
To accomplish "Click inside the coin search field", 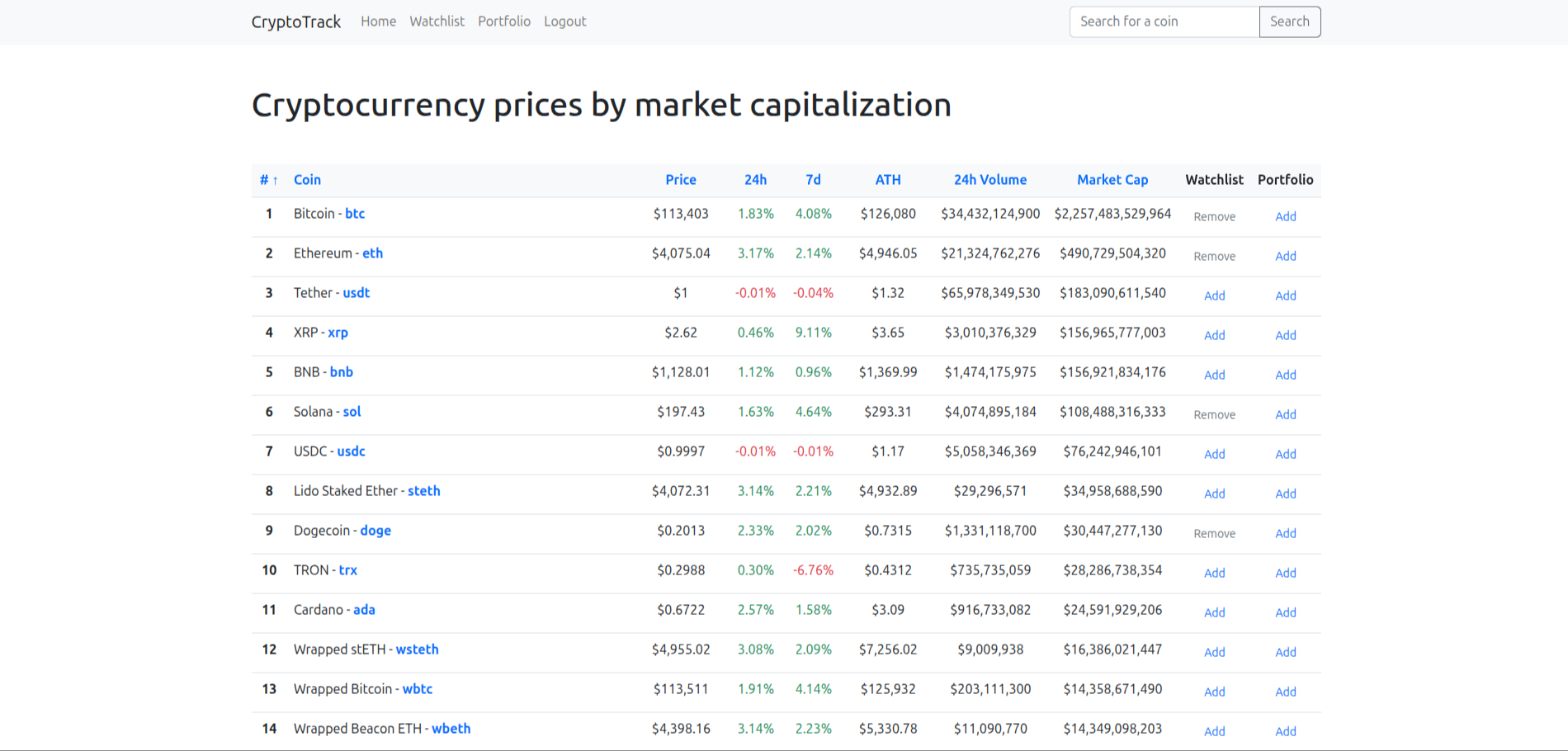I will [x=1164, y=21].
